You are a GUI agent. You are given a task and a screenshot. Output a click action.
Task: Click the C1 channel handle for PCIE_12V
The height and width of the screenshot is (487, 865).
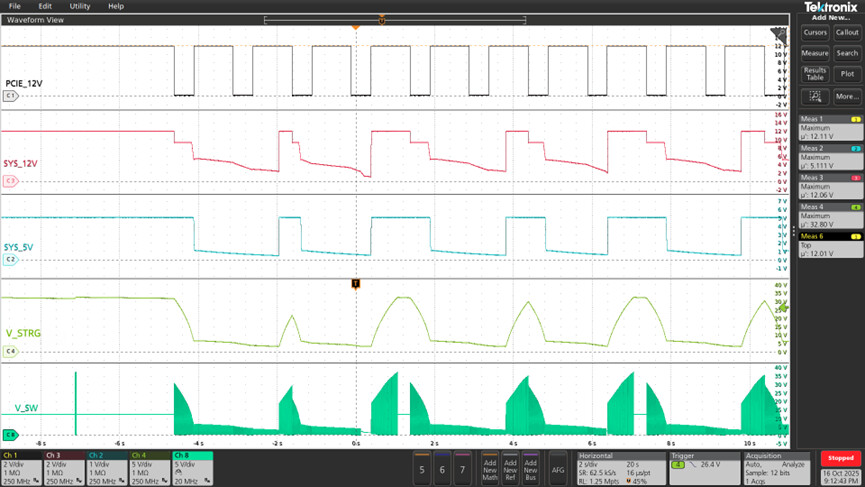(11, 96)
